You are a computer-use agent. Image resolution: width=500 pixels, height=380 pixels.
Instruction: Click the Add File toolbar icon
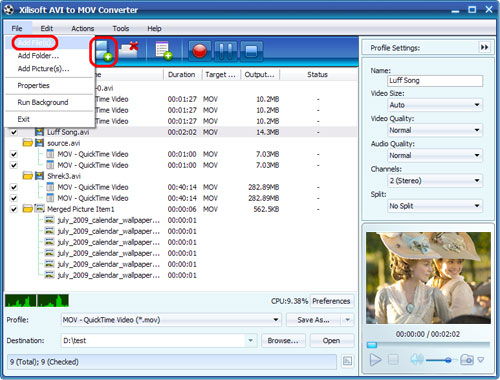pyautogui.click(x=104, y=51)
